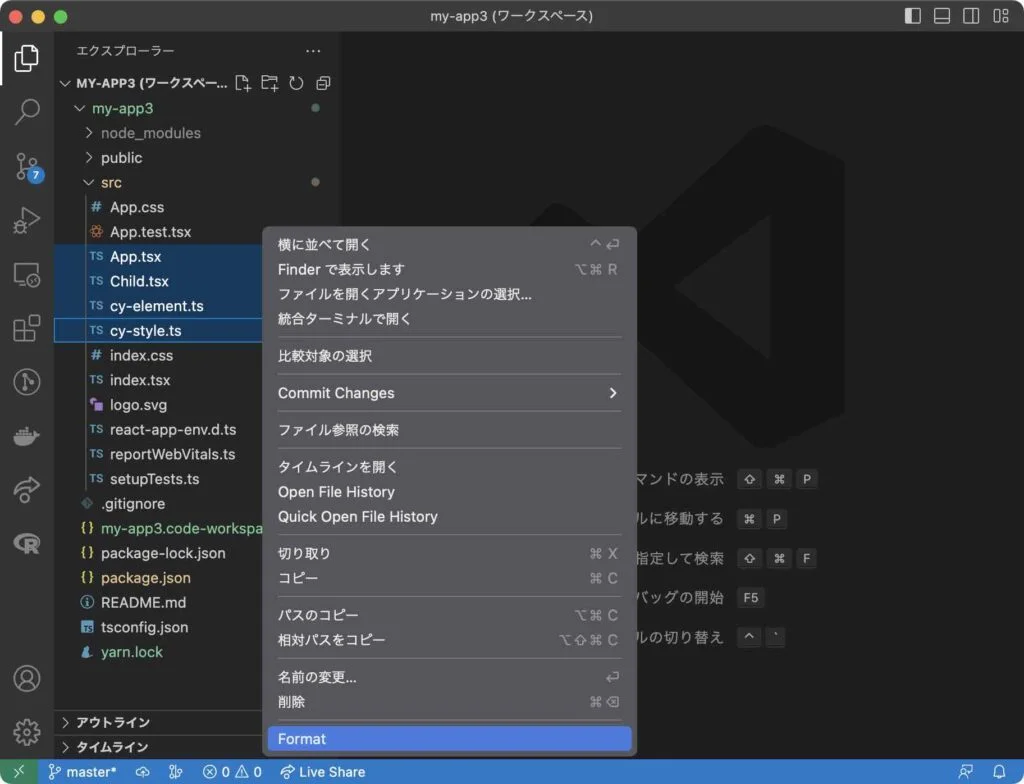
Task: Expand the node_modules folder
Action: (x=150, y=133)
